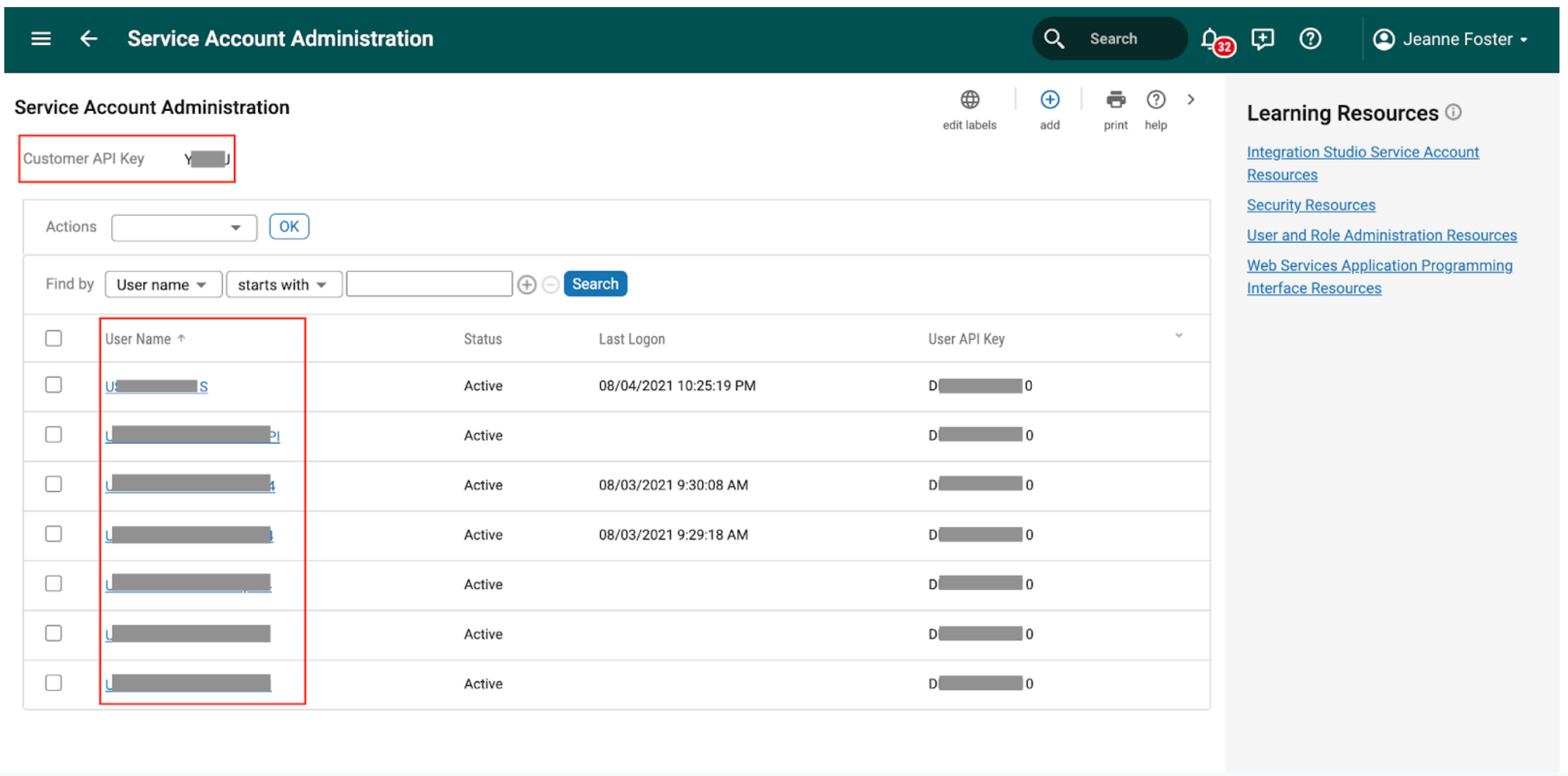Check the first service account row checkbox
This screenshot has height=776, width=1568.
click(x=53, y=385)
